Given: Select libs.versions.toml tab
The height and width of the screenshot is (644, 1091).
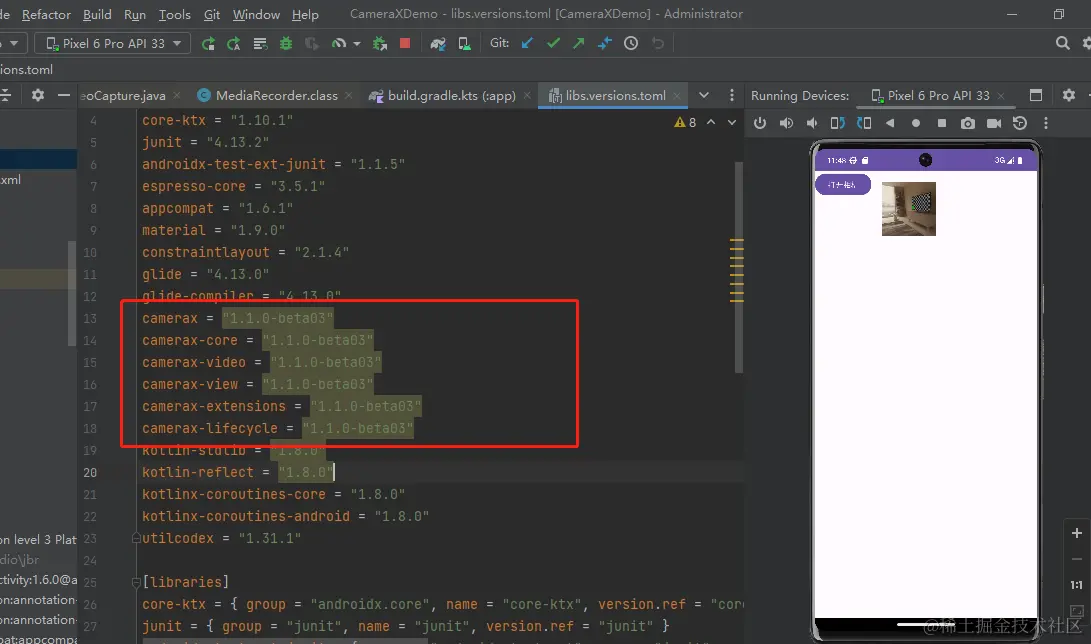Looking at the screenshot, I should click(615, 95).
